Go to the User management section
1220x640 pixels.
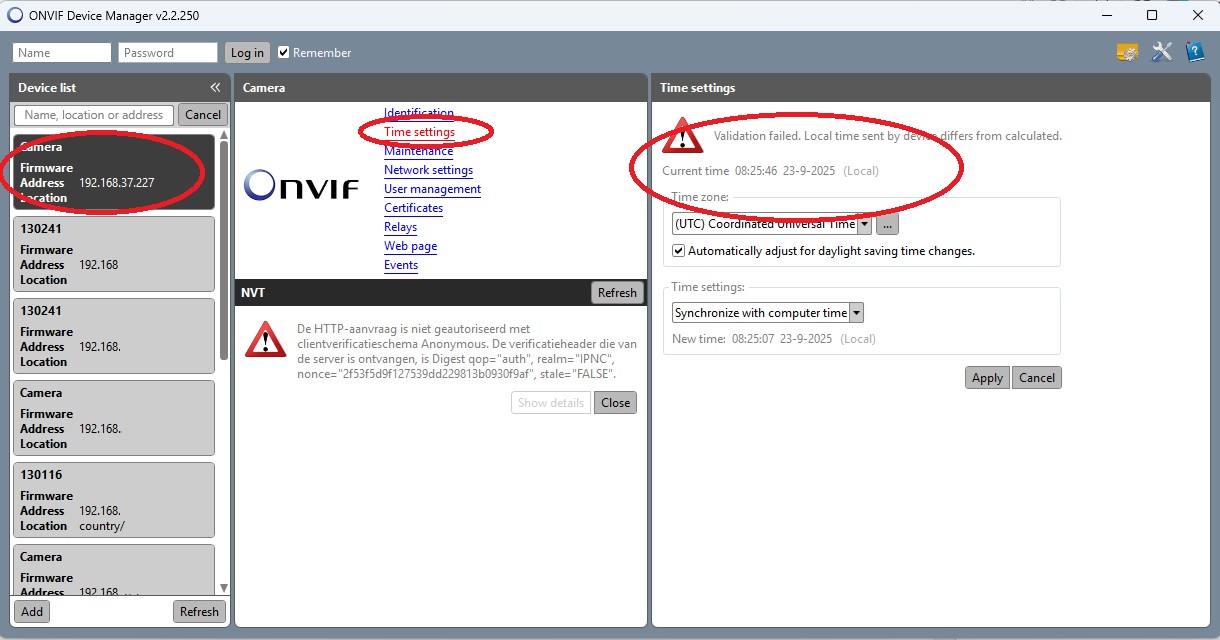tap(432, 189)
